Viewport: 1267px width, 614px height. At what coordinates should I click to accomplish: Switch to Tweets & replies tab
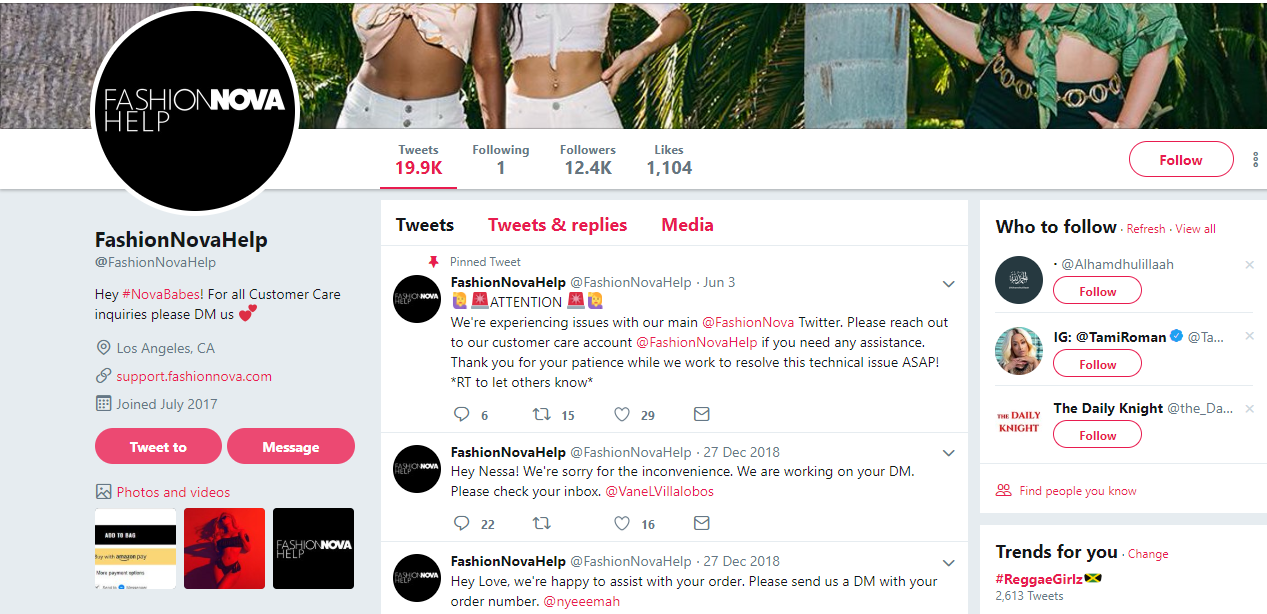click(557, 225)
